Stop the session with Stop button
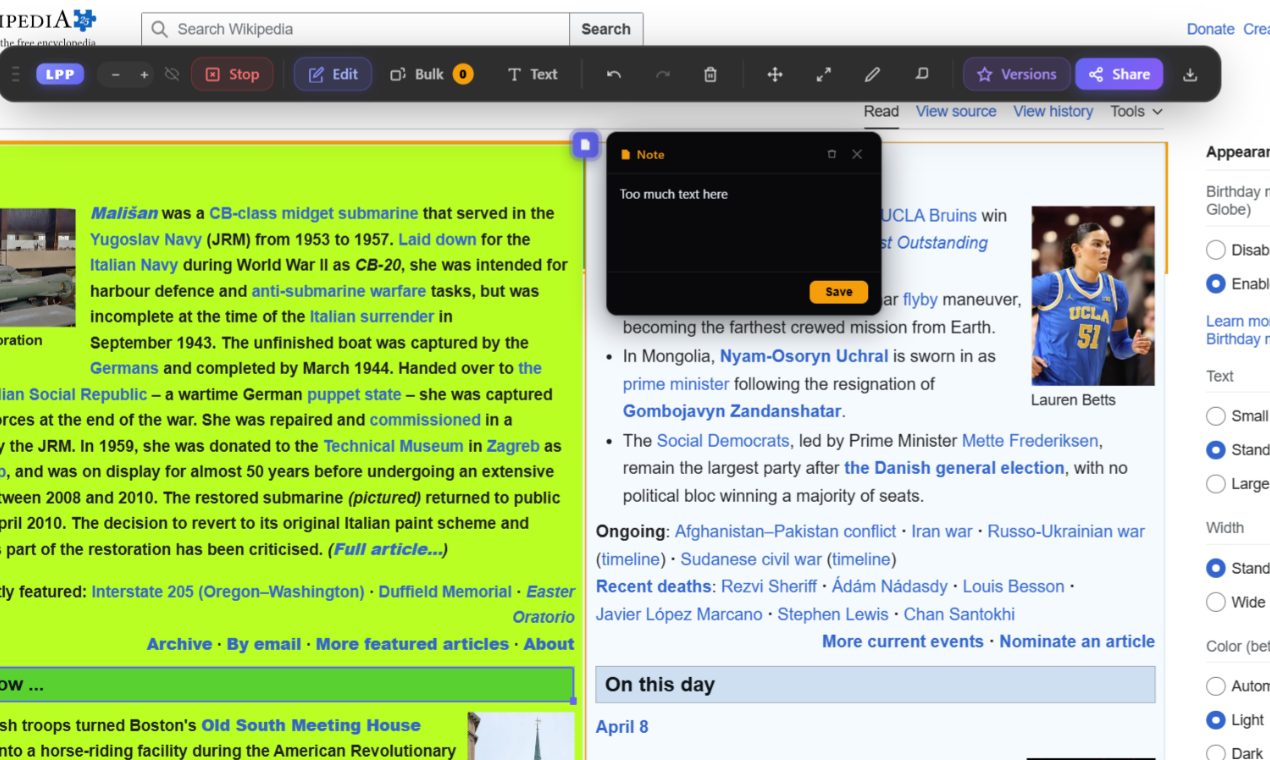The image size is (1270, 760). pyautogui.click(x=232, y=74)
